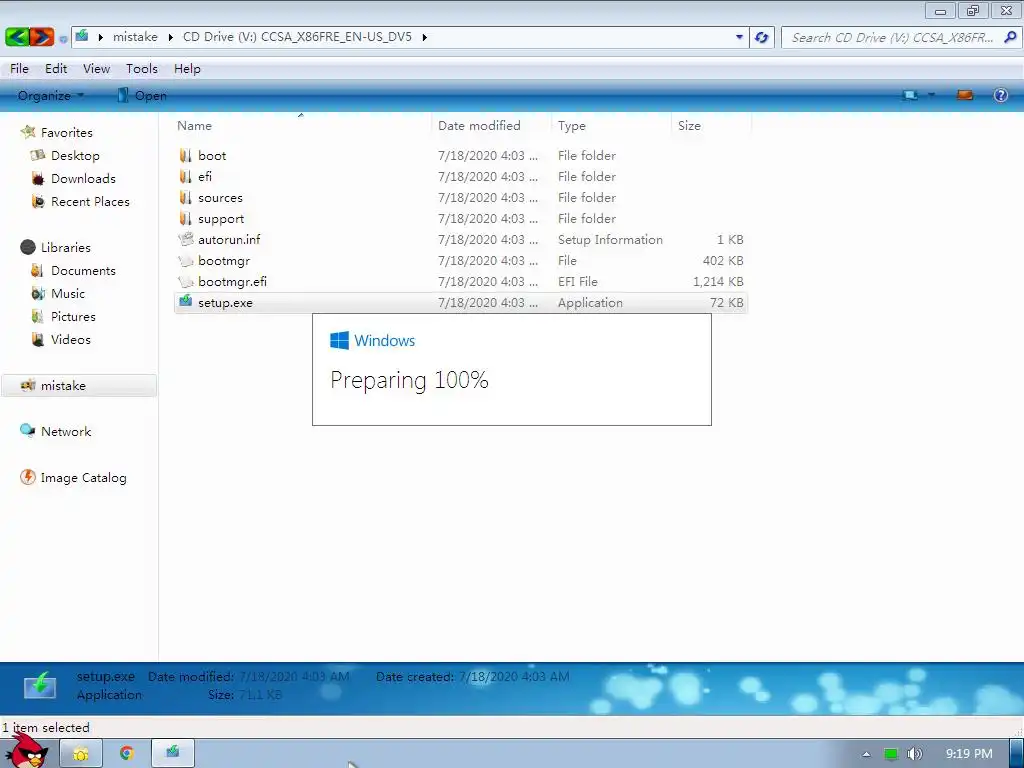The height and width of the screenshot is (768, 1024).
Task: Select CD Drive (V:) breadcrumb
Action: (x=297, y=37)
